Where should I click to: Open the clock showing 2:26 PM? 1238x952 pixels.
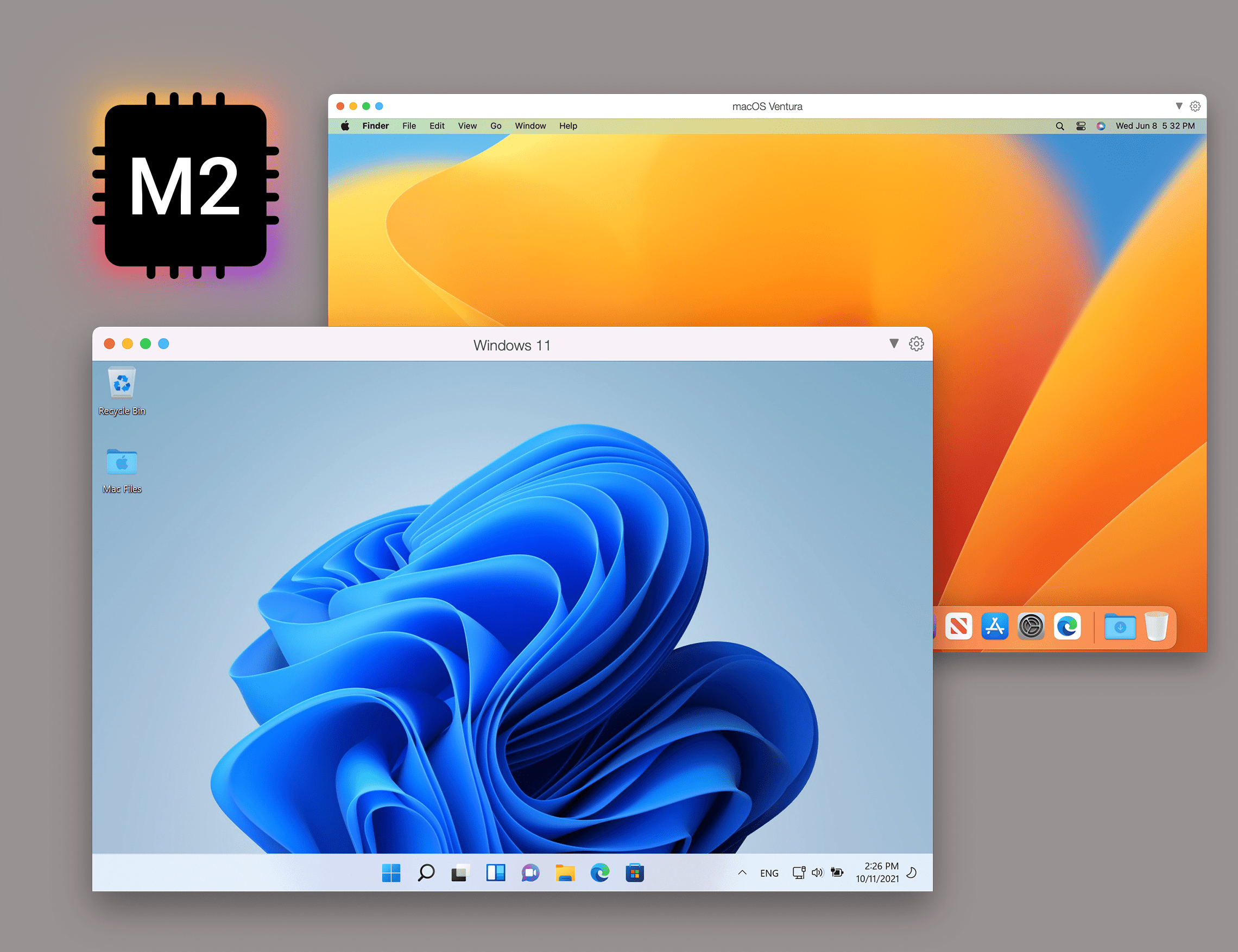pyautogui.click(x=877, y=873)
